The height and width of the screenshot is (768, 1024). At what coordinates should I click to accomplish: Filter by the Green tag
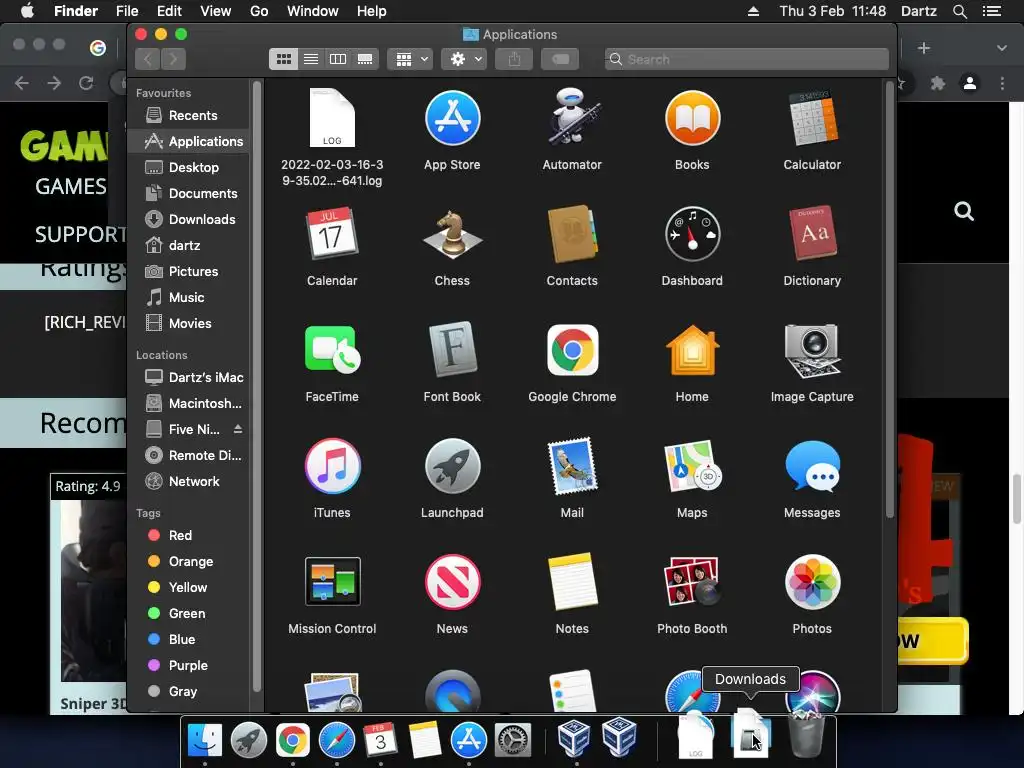pyautogui.click(x=189, y=613)
